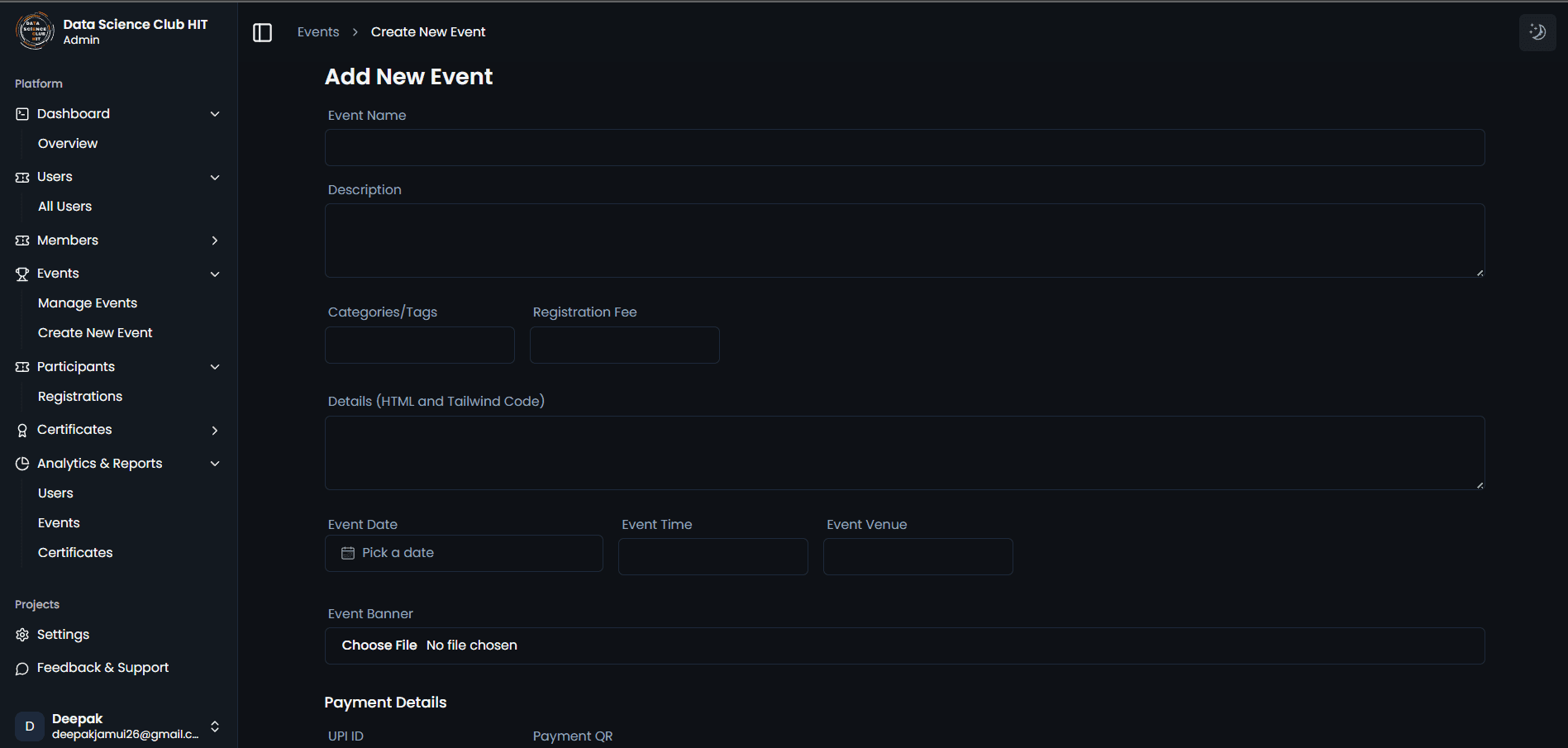
Task: Click the calendar icon in Event Date field
Action: click(x=347, y=553)
